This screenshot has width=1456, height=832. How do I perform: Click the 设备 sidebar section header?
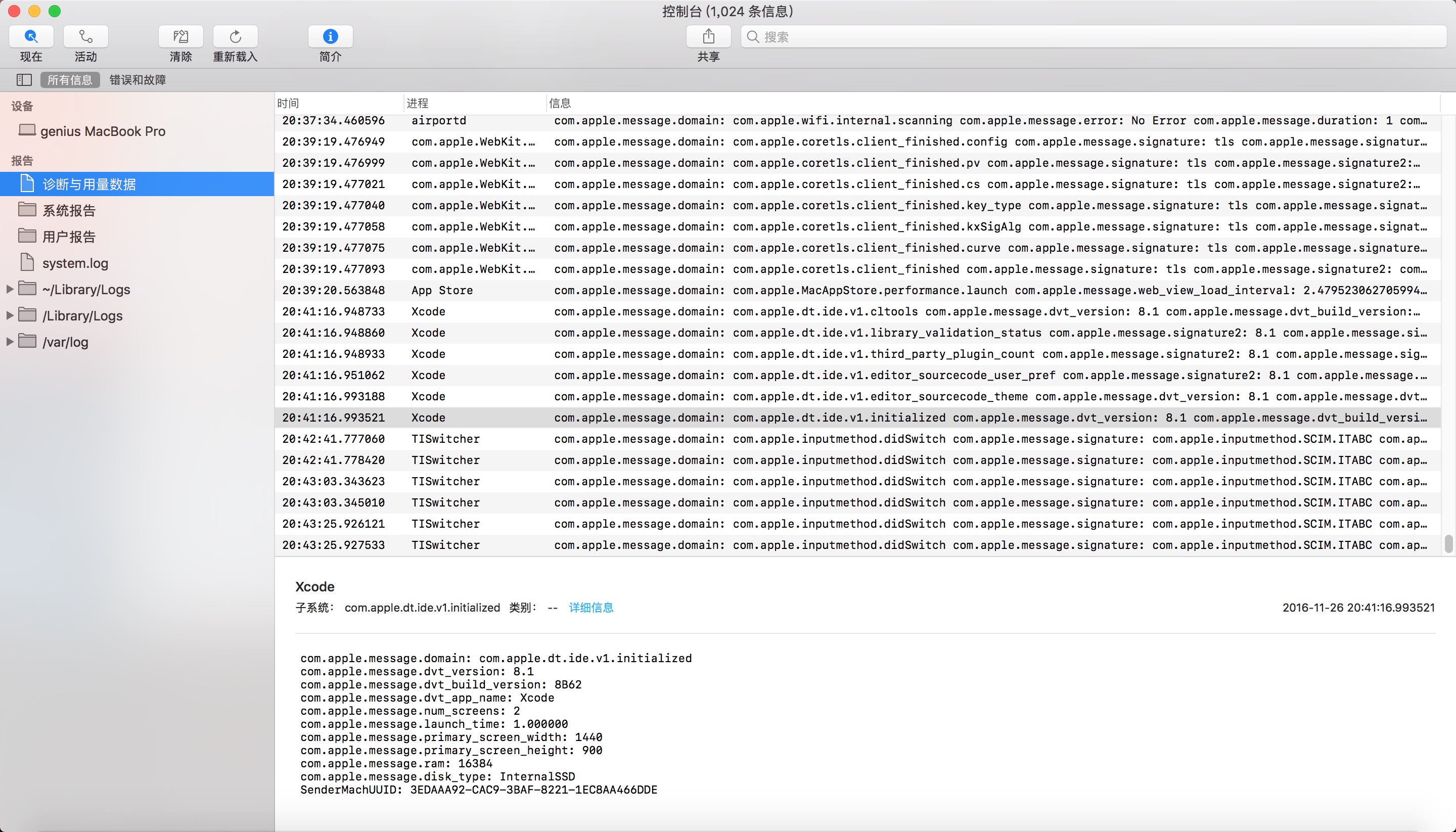click(x=22, y=106)
